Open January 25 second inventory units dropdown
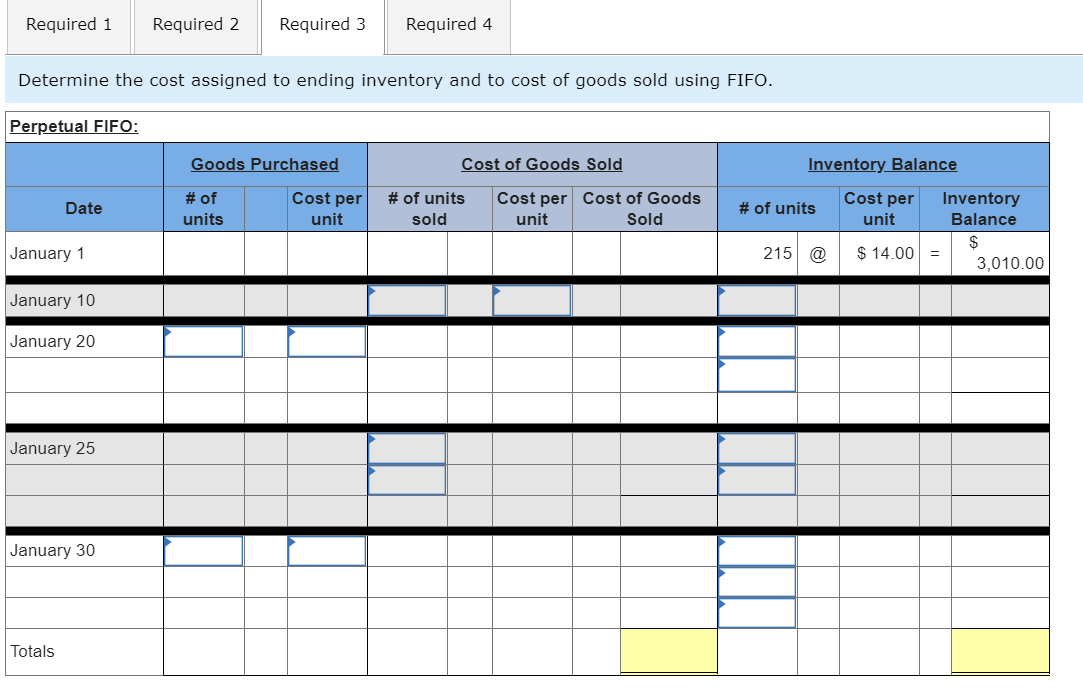The width and height of the screenshot is (1083, 689). pyautogui.click(x=757, y=480)
